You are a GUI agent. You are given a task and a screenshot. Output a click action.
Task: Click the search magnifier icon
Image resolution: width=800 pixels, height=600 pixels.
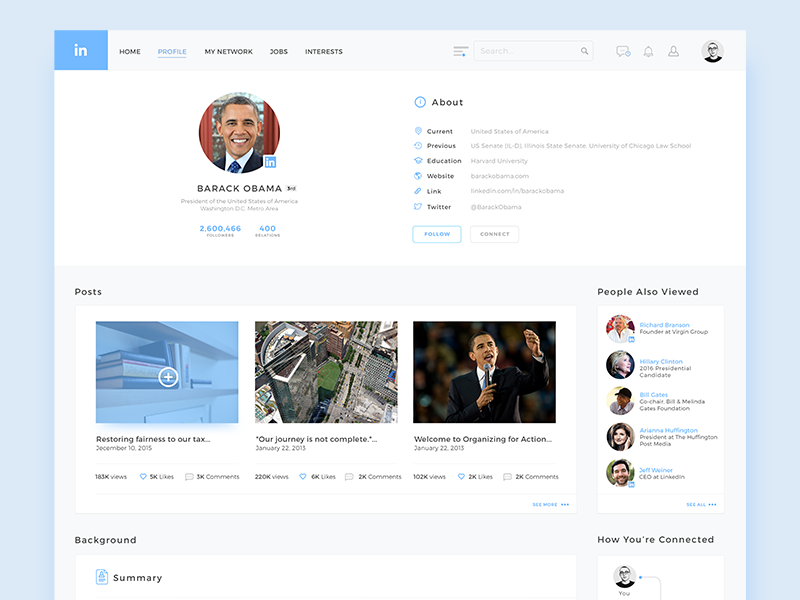coord(584,50)
